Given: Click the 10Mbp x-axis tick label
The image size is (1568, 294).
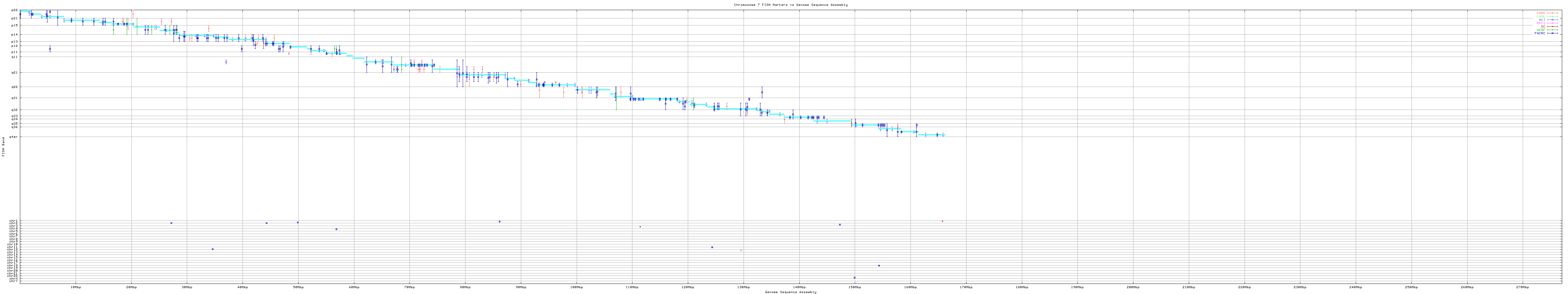Looking at the screenshot, I should click(75, 287).
